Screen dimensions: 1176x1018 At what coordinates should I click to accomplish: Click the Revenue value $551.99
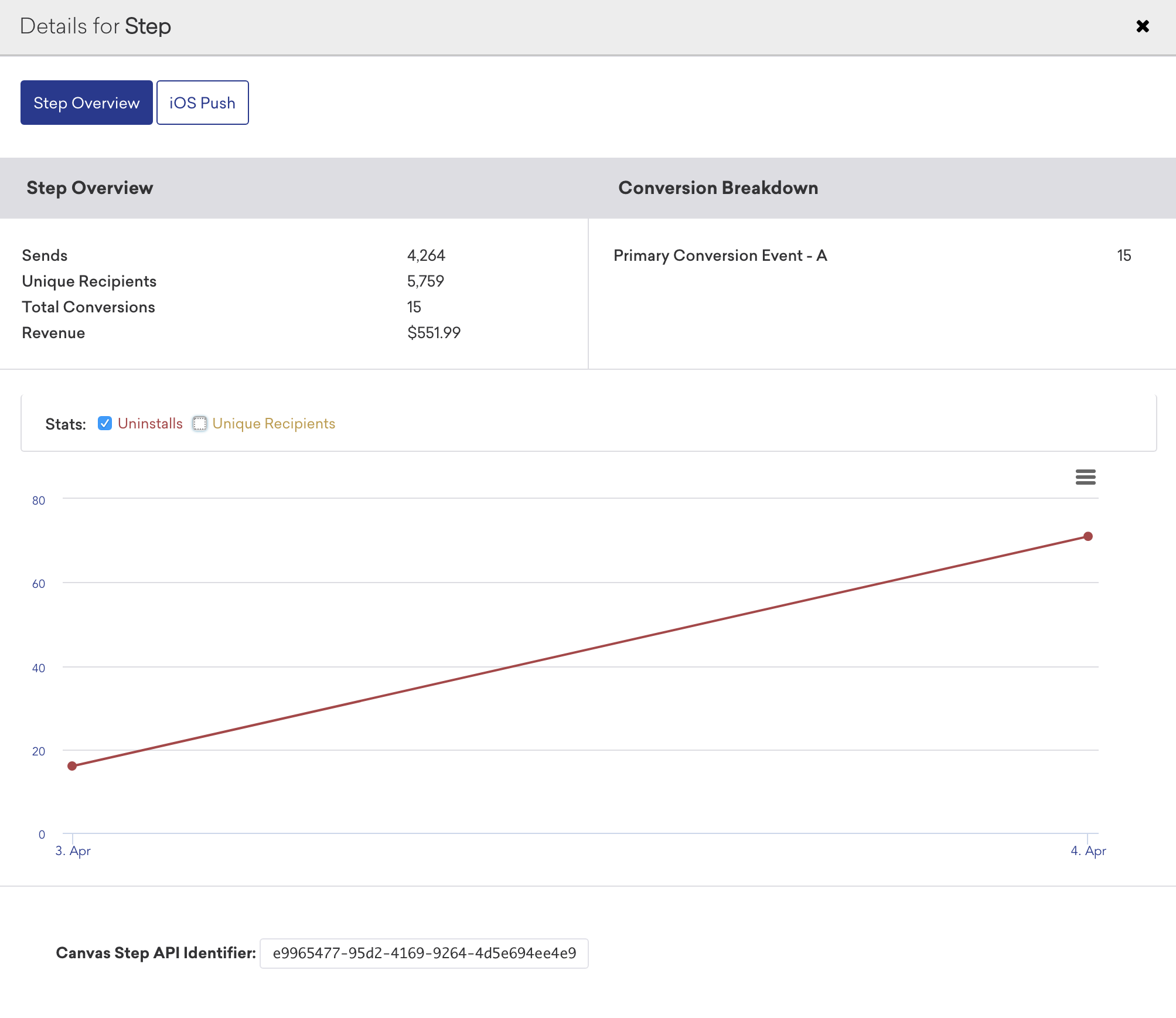[x=434, y=333]
